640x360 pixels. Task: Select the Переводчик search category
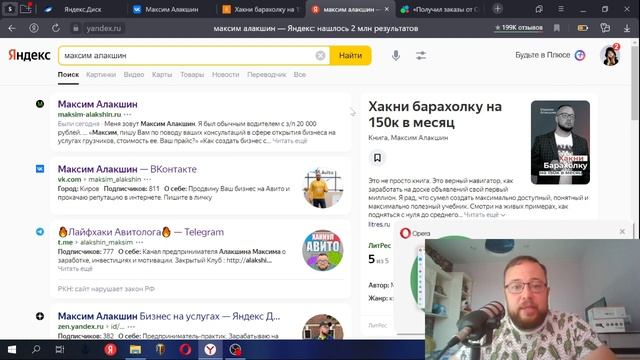tap(267, 75)
